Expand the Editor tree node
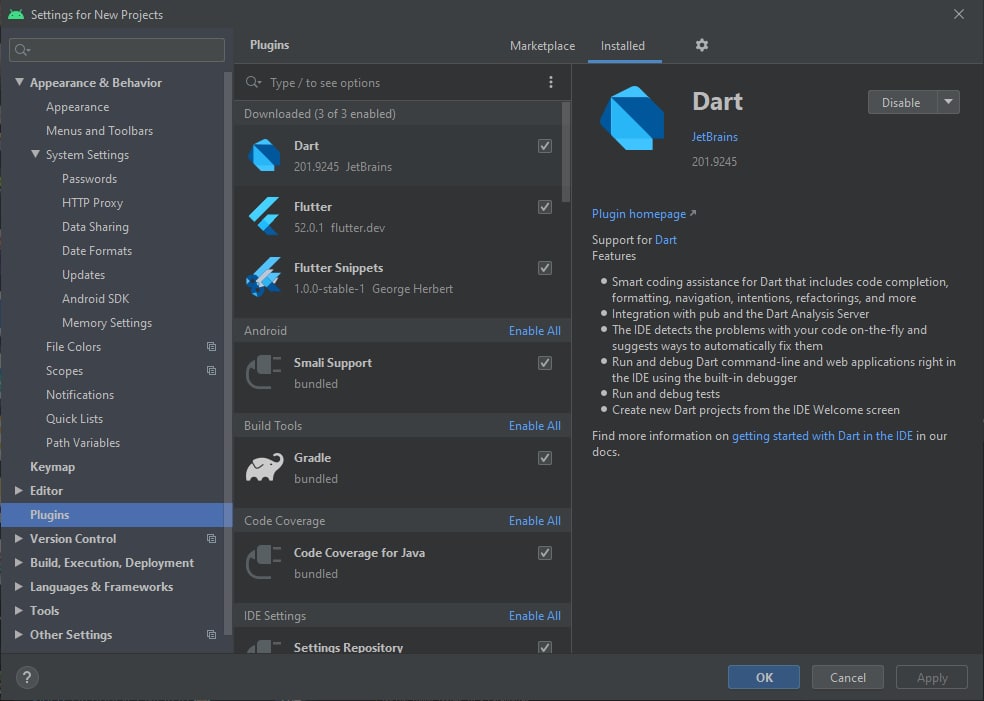This screenshot has width=984, height=701. pos(19,490)
